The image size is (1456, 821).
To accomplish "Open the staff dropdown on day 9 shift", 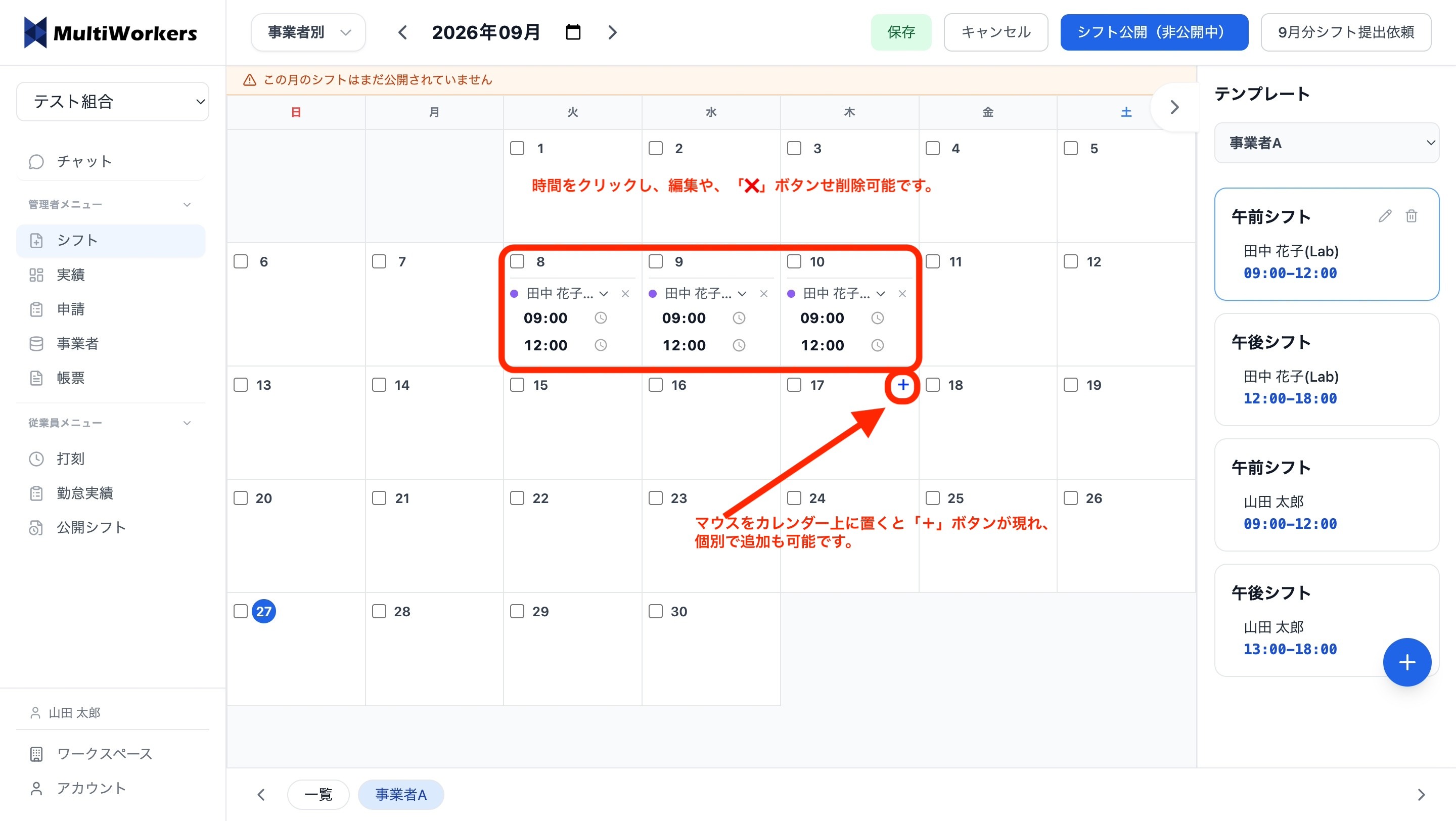I will click(x=742, y=293).
